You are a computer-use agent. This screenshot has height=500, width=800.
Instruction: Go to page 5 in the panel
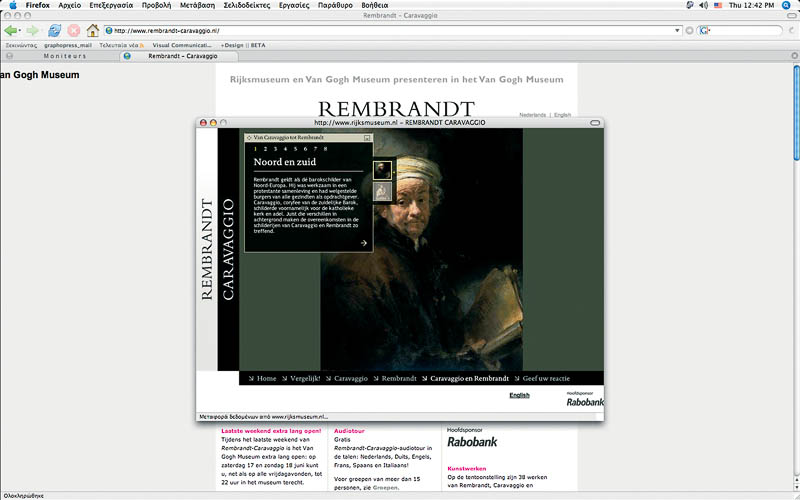295,149
